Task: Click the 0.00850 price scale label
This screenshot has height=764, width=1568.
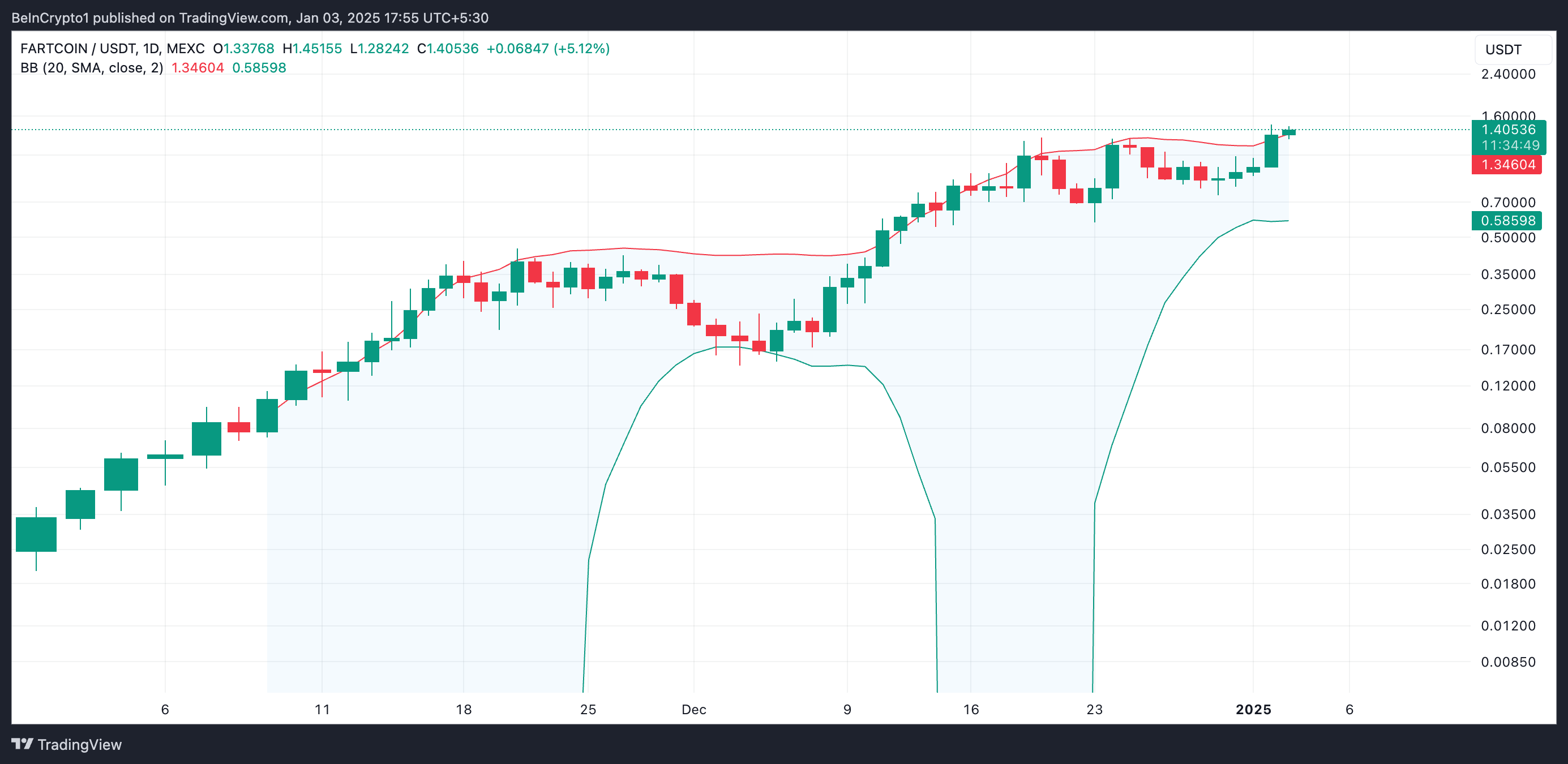Action: [1508, 662]
